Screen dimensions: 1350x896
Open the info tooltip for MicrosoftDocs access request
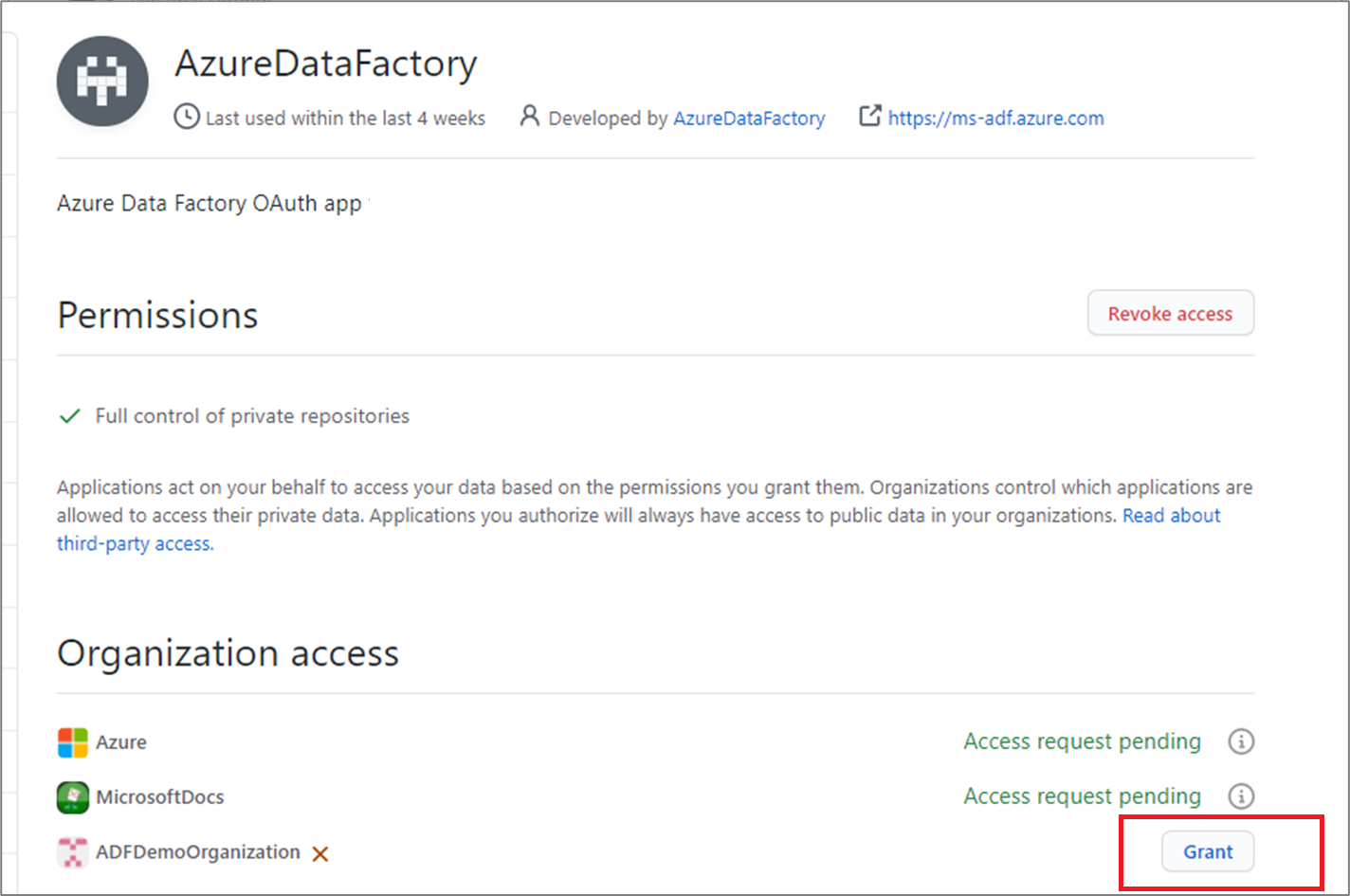(x=1241, y=796)
